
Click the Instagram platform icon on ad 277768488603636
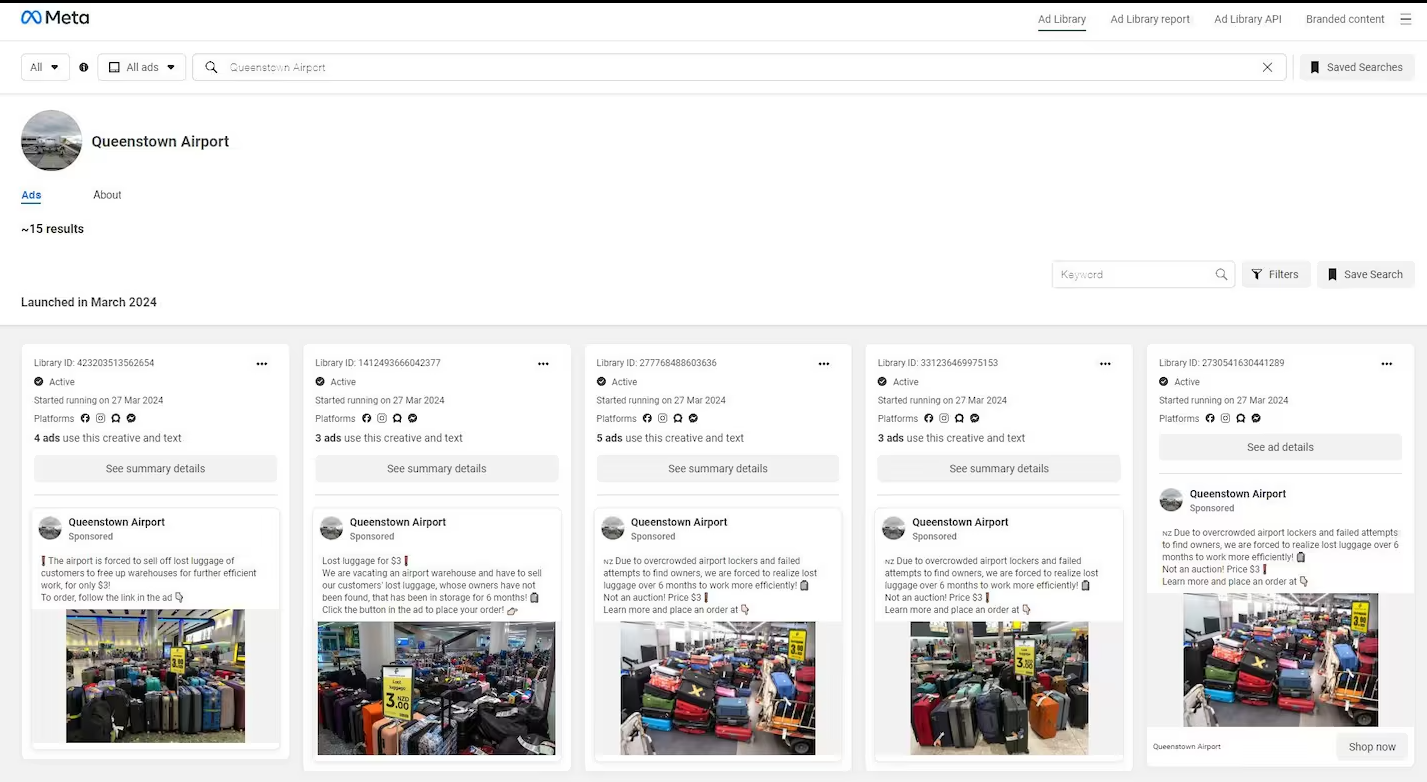662,418
